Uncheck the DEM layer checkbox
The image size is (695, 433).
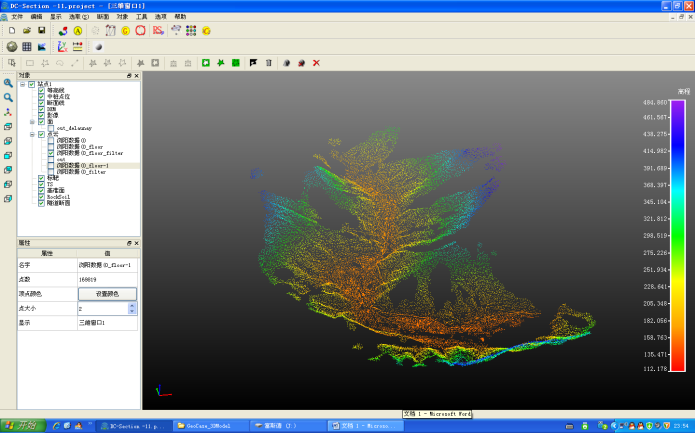click(41, 109)
